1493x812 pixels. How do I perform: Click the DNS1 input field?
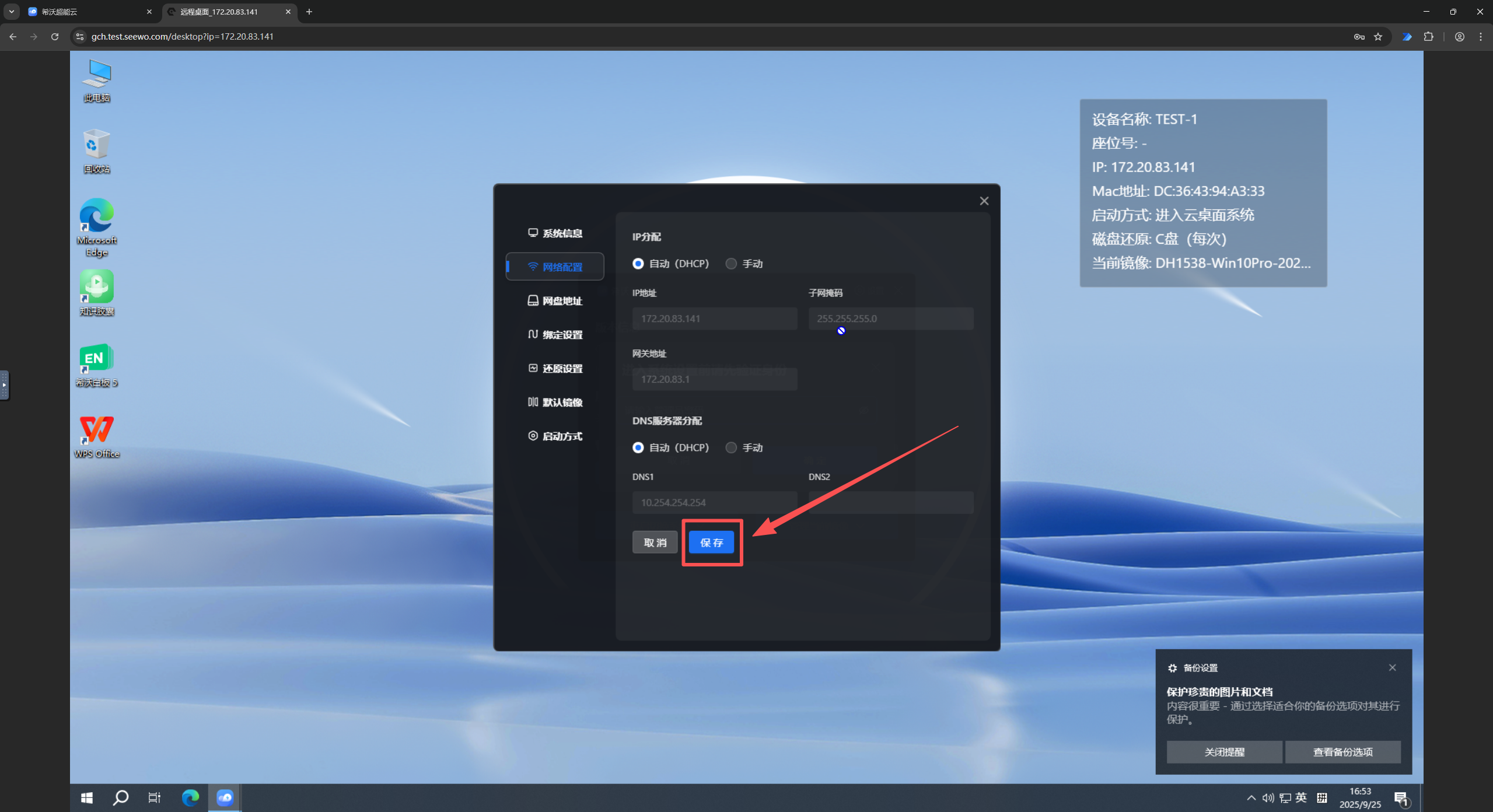click(x=714, y=502)
